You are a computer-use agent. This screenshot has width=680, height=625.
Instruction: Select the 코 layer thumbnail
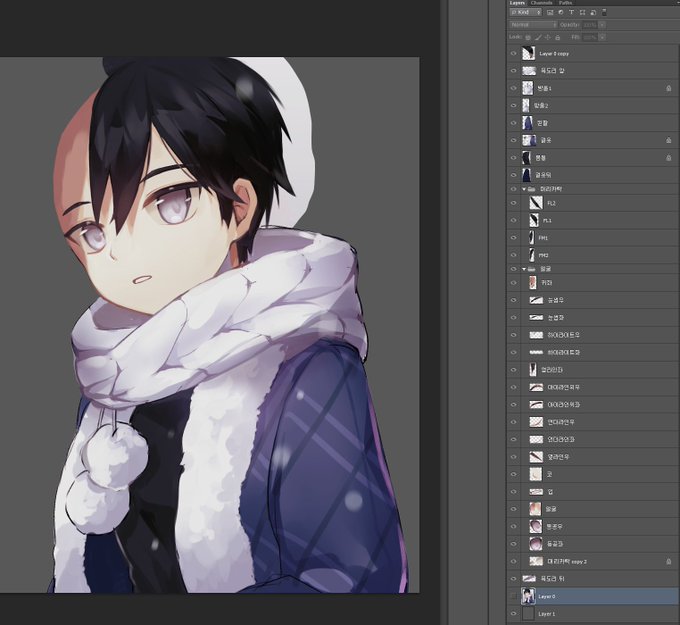536,474
